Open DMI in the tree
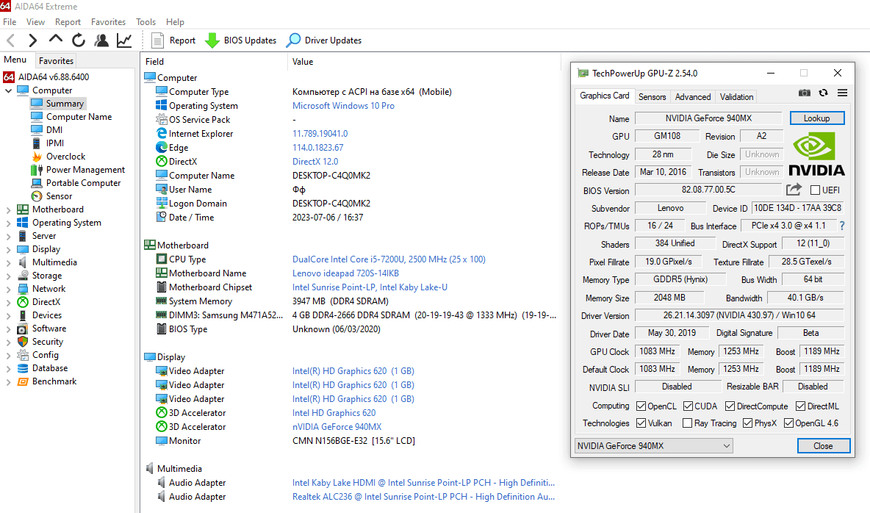The width and height of the screenshot is (870, 513). click(x=54, y=130)
